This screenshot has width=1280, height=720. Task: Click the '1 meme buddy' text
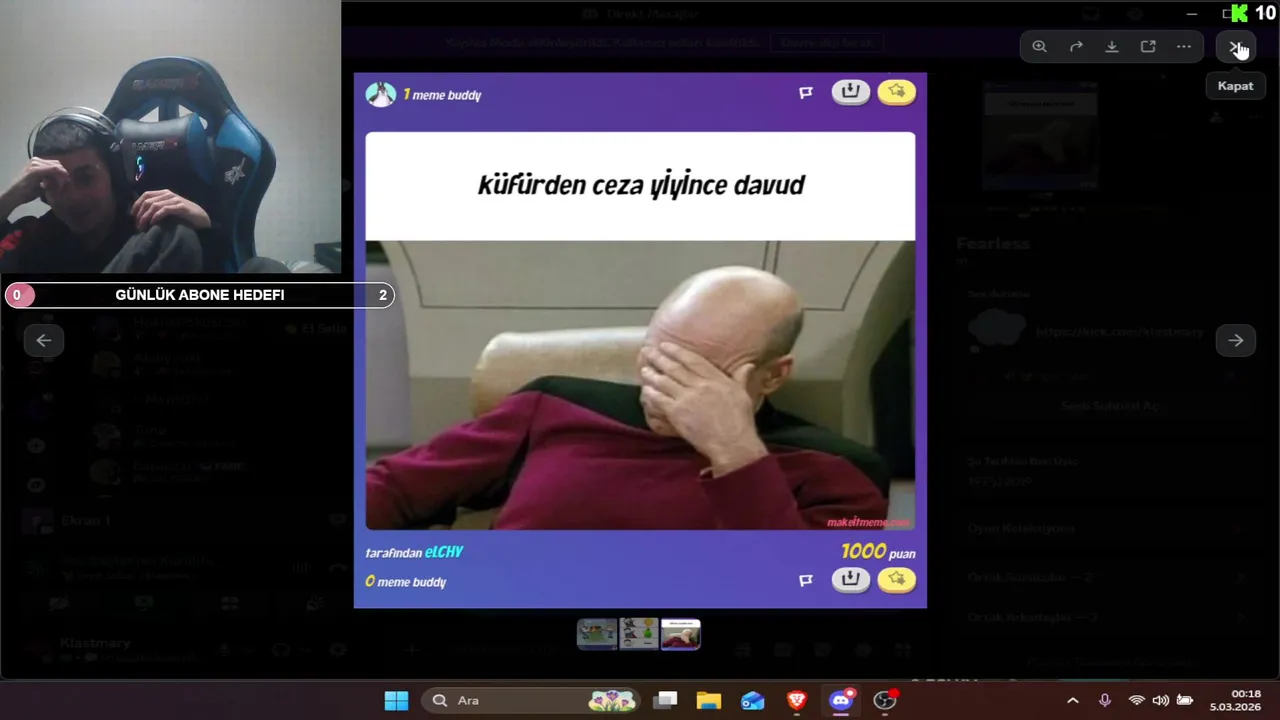pos(442,95)
